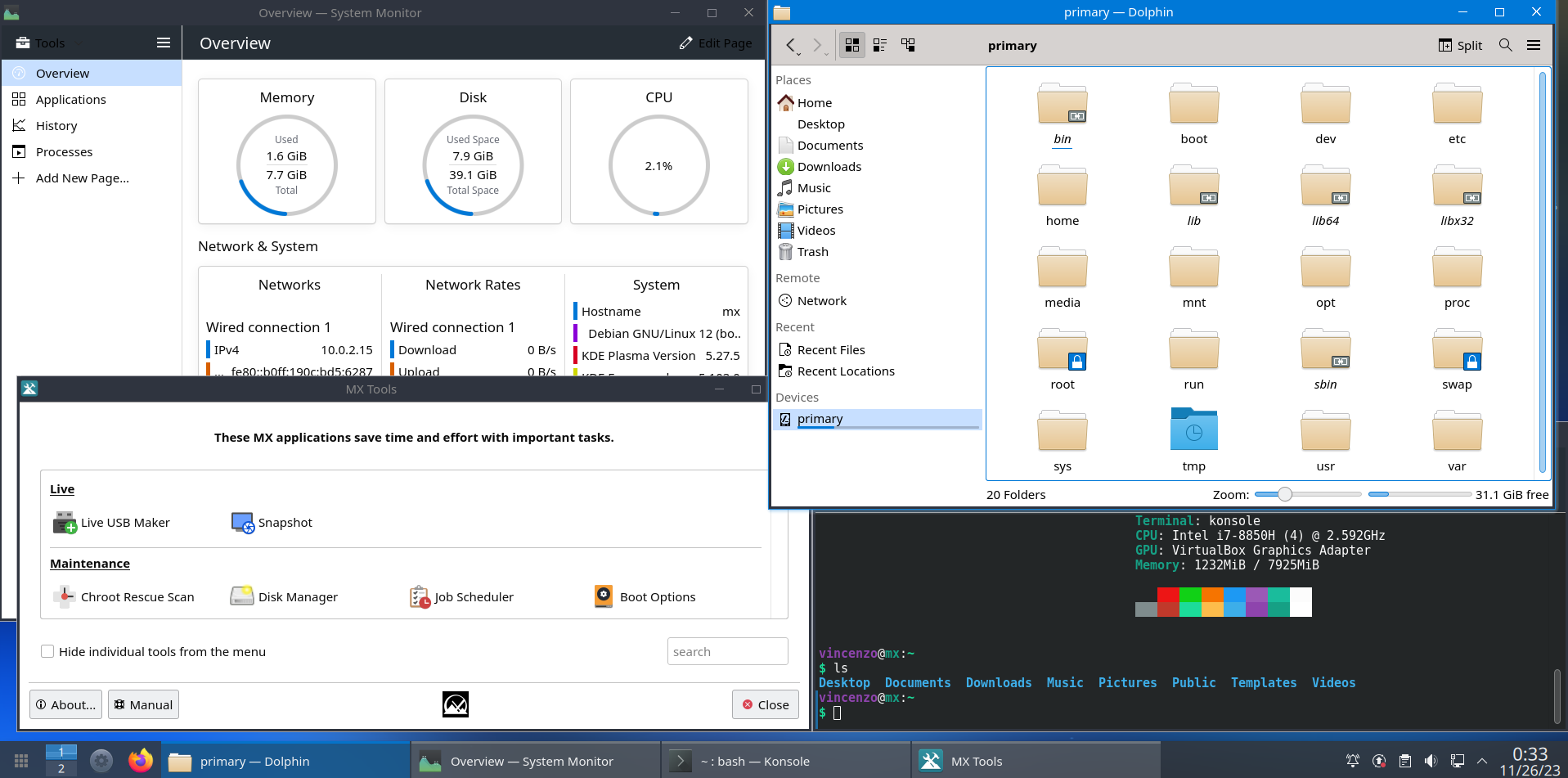Select Overview page in System Monitor sidebar
Screen dimensions: 1568x778
[92, 74]
